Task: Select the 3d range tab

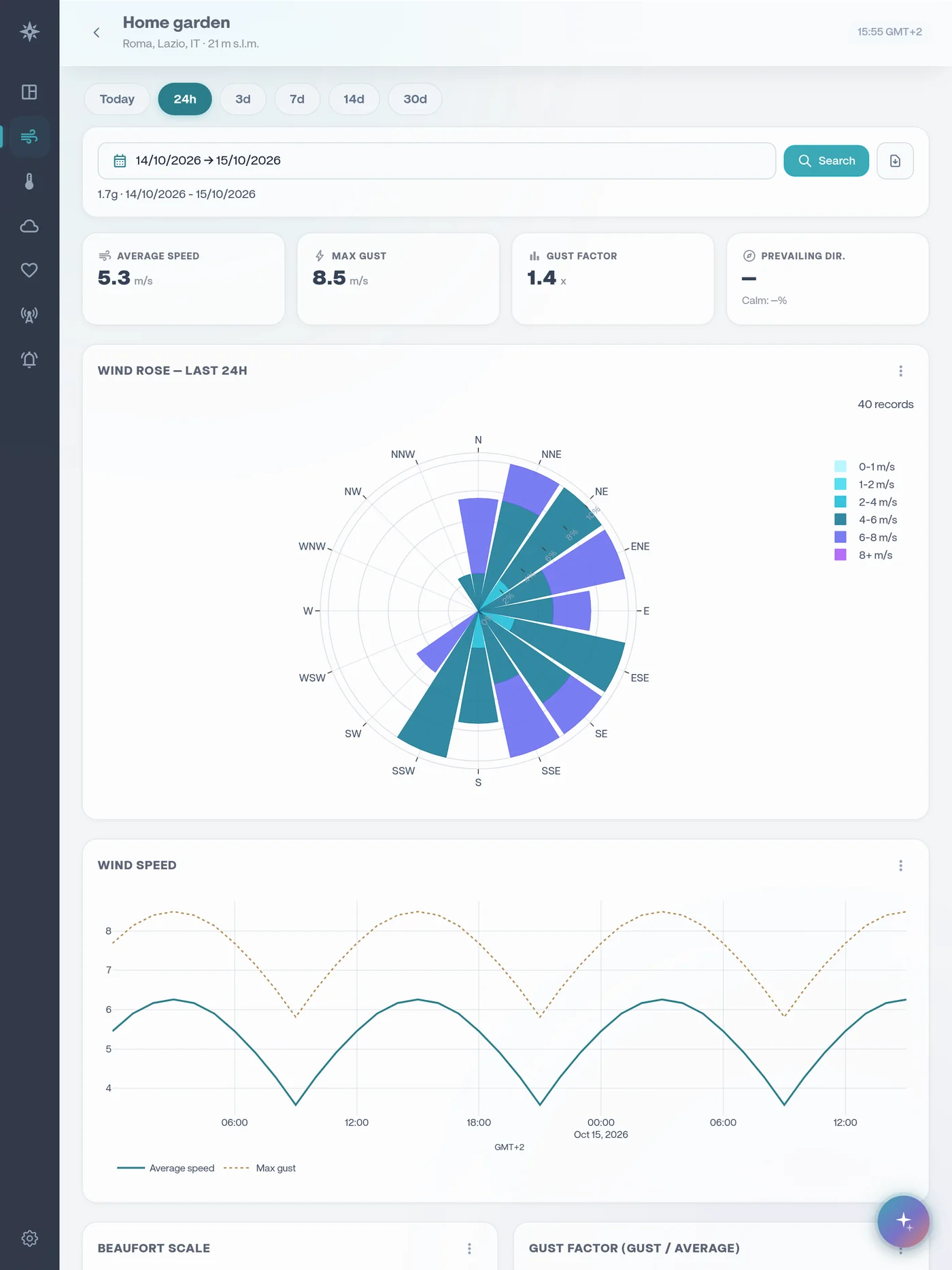Action: click(243, 99)
